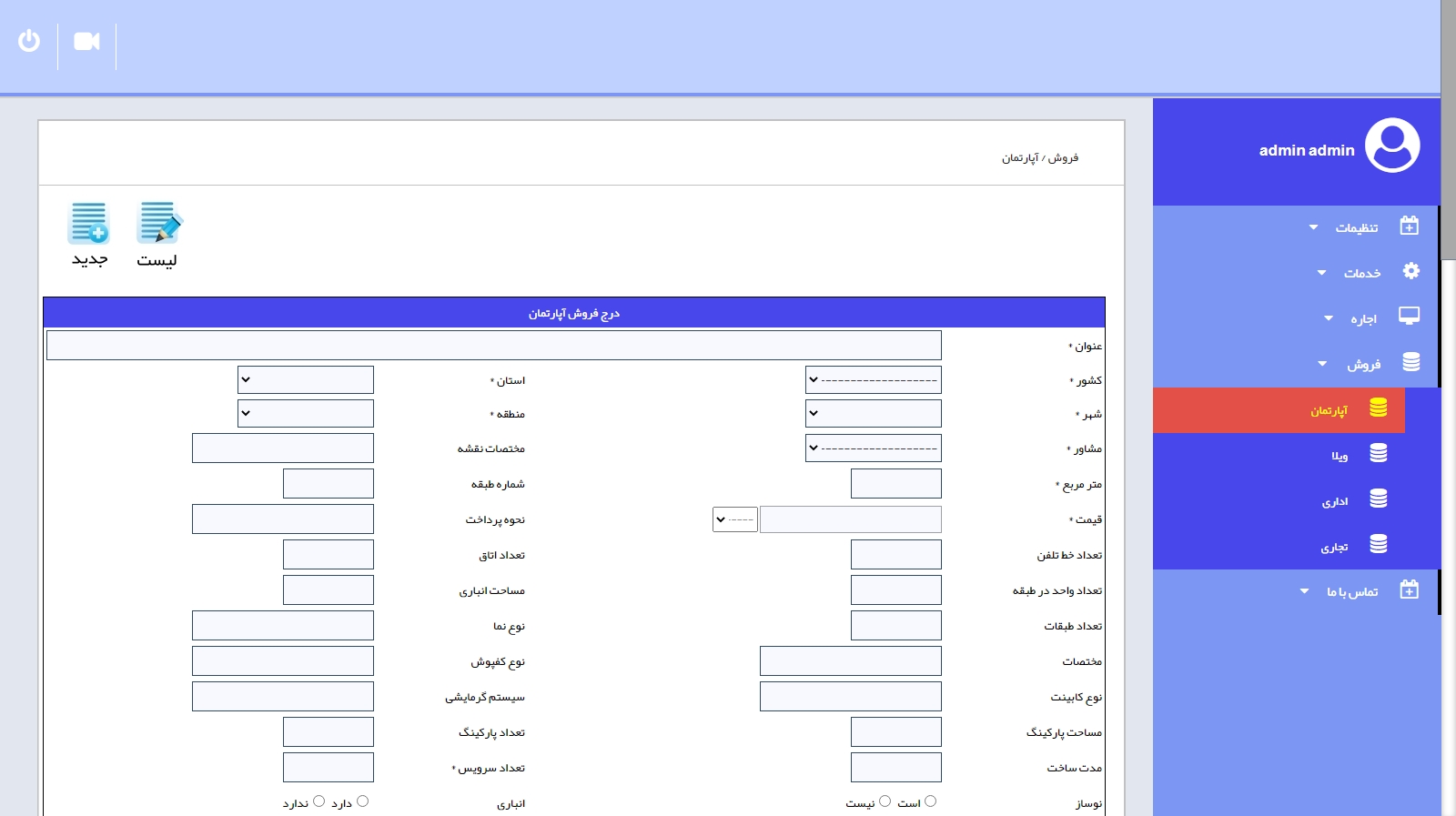The height and width of the screenshot is (816, 1456).
Task: Select the 'دارد' radio for انباری
Action: 362,801
